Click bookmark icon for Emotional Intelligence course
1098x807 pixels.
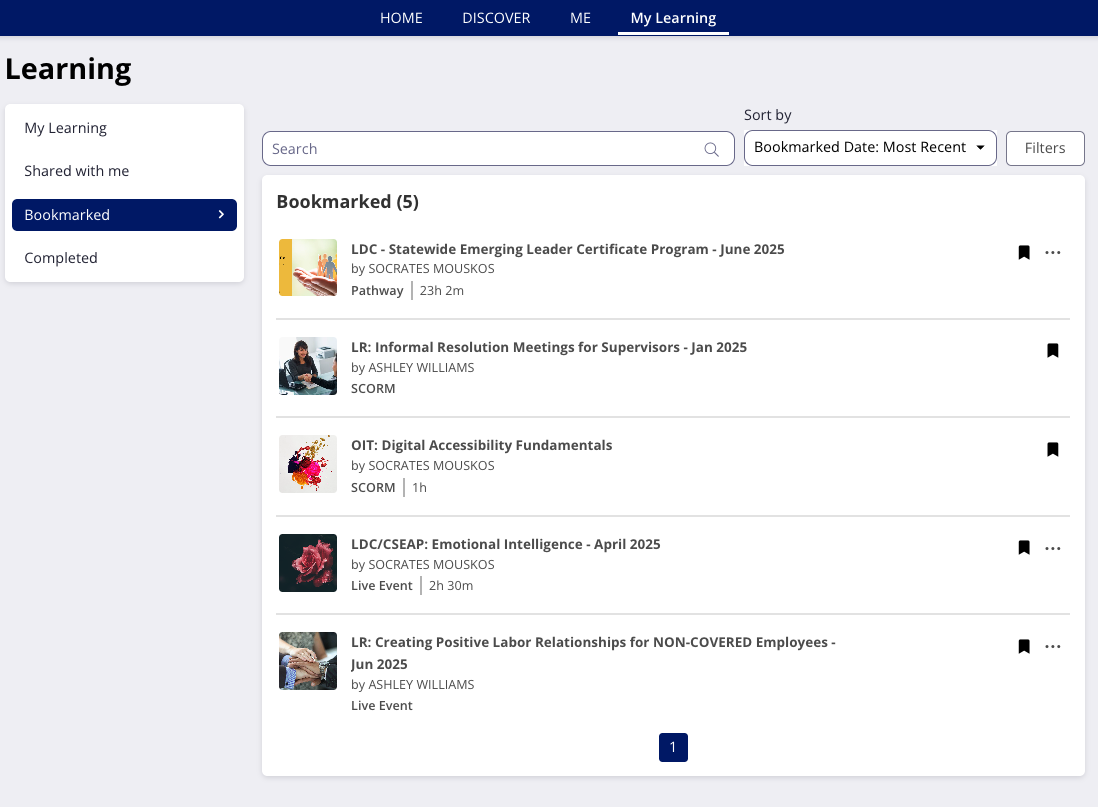[1024, 548]
